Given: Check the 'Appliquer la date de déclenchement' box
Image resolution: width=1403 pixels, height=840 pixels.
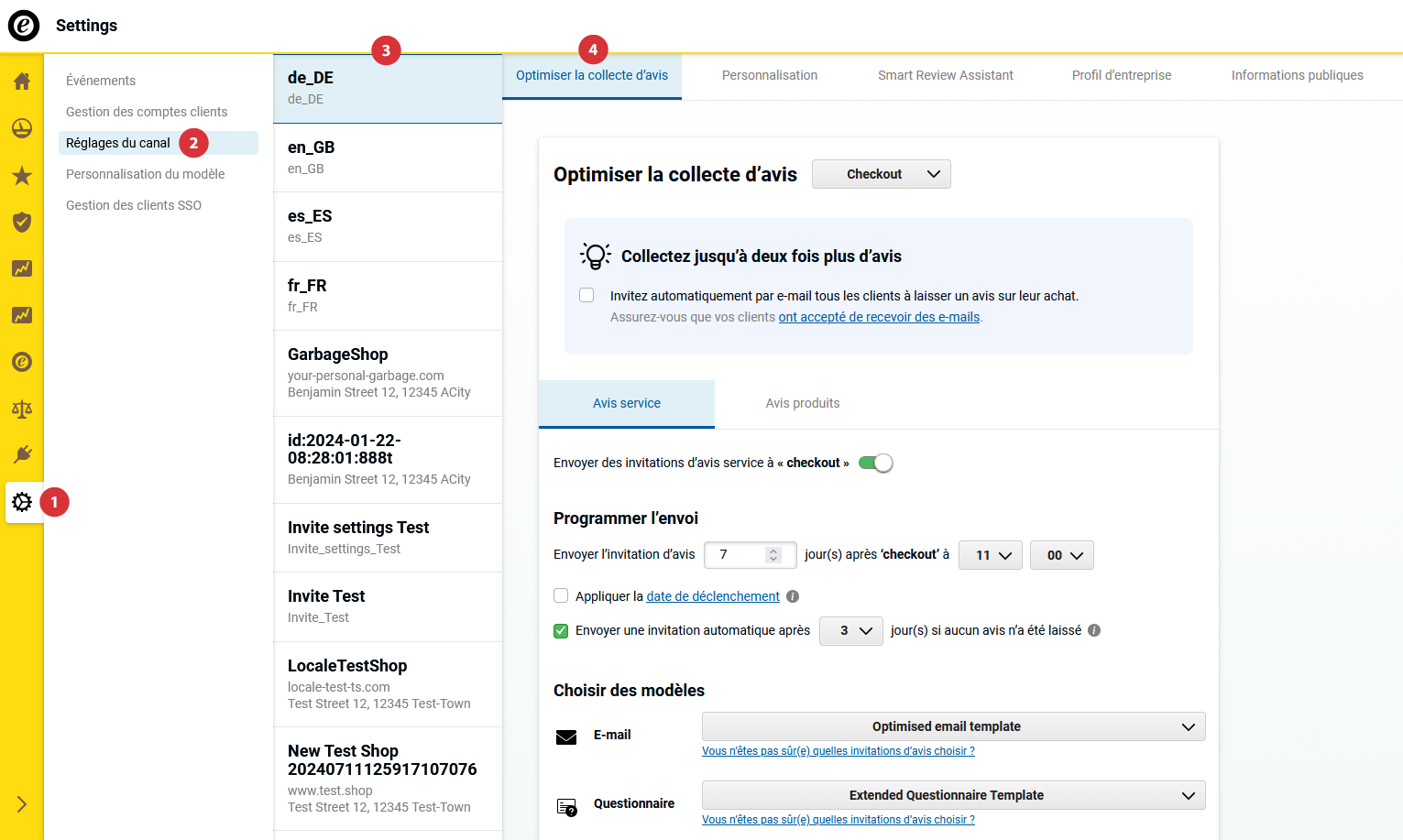Looking at the screenshot, I should click(x=560, y=595).
